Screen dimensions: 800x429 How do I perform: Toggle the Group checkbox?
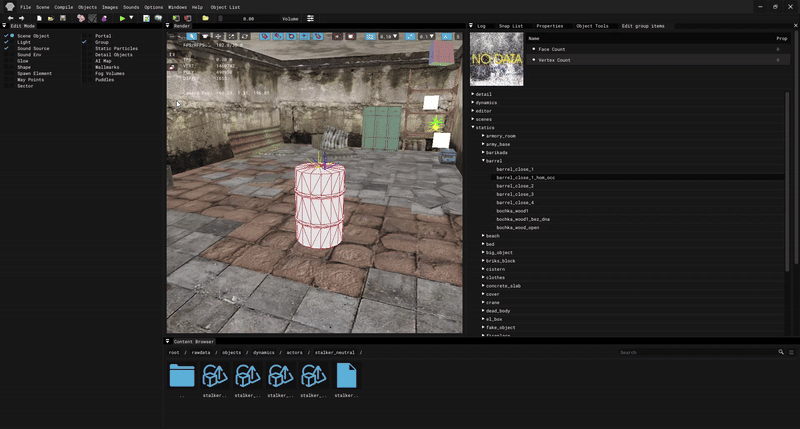84,42
